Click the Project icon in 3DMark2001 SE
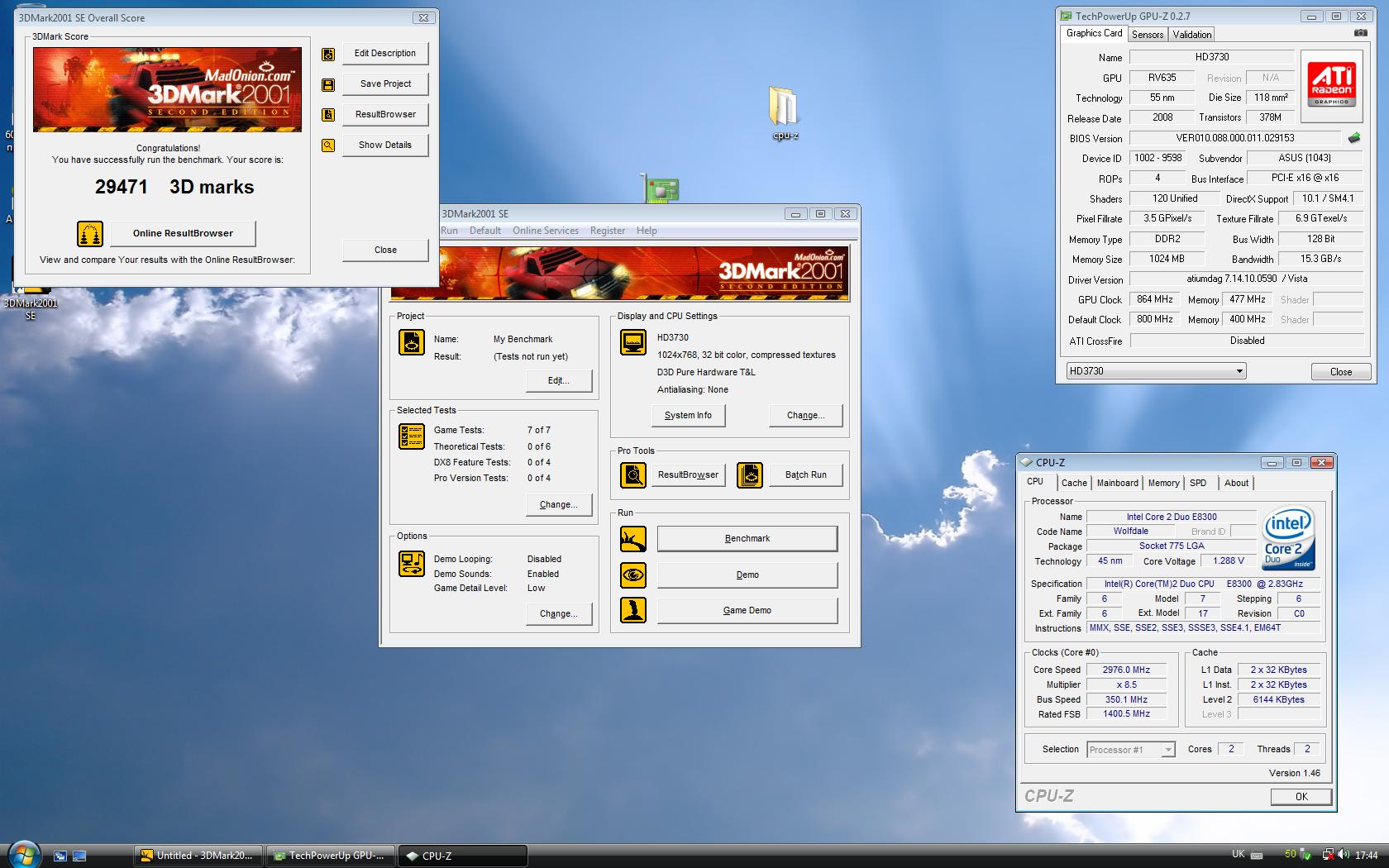1389x868 pixels. [x=412, y=341]
